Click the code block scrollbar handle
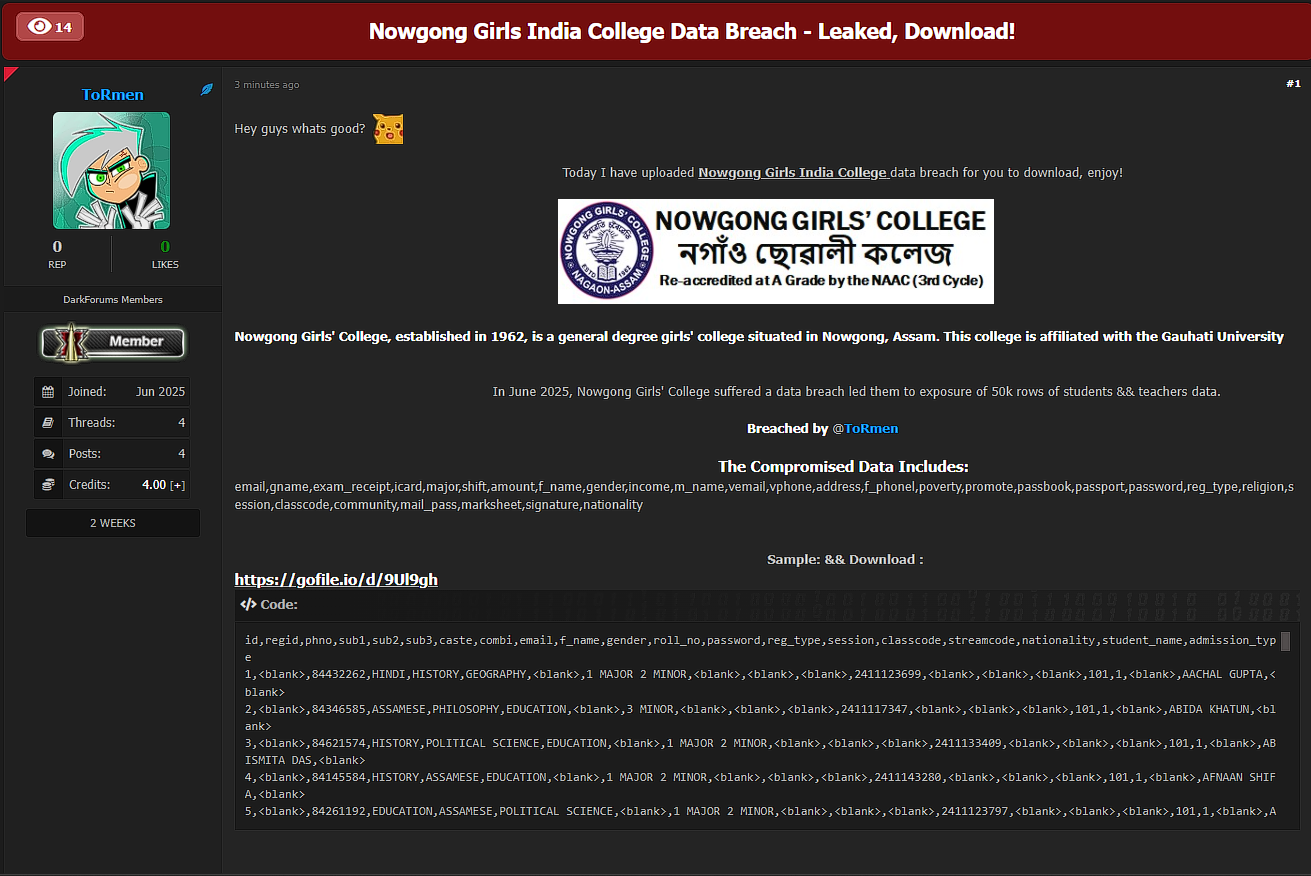 1285,641
